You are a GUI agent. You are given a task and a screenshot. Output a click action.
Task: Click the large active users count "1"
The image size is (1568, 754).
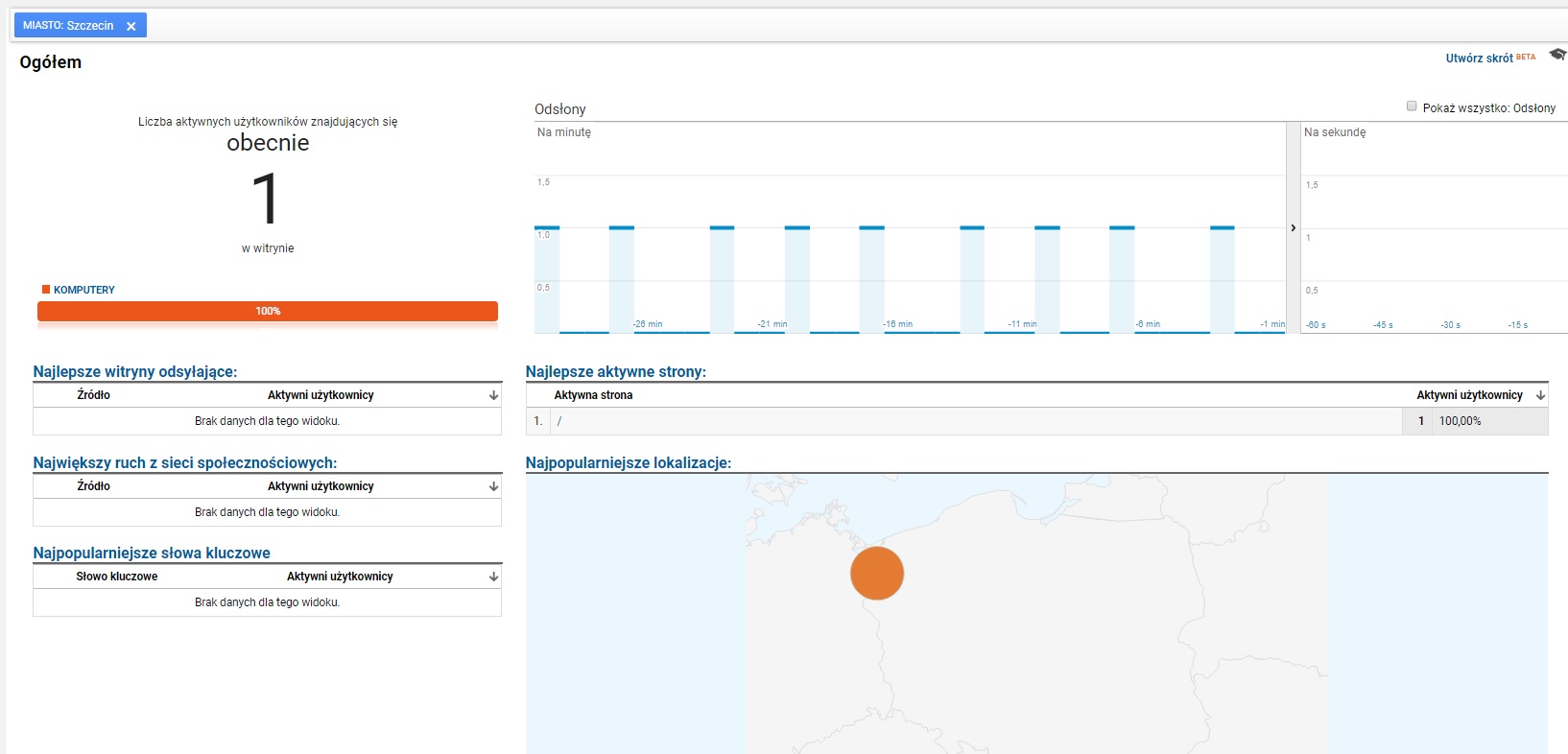[x=266, y=199]
